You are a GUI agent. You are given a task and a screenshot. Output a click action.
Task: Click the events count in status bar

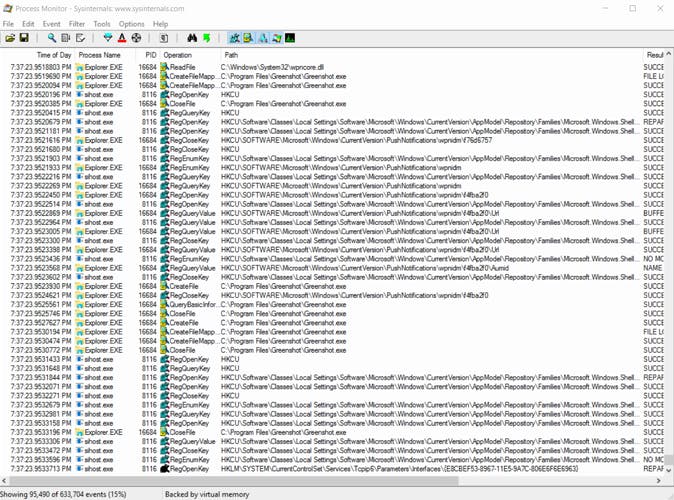tap(63, 494)
